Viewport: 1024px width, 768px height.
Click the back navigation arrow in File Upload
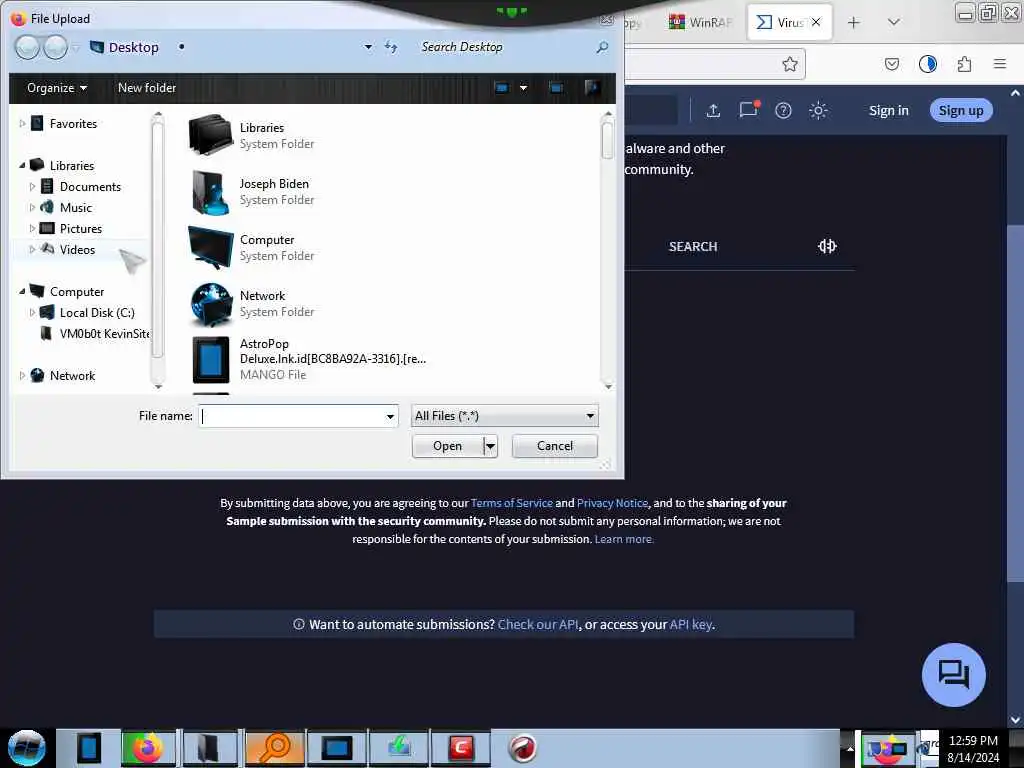tap(27, 47)
